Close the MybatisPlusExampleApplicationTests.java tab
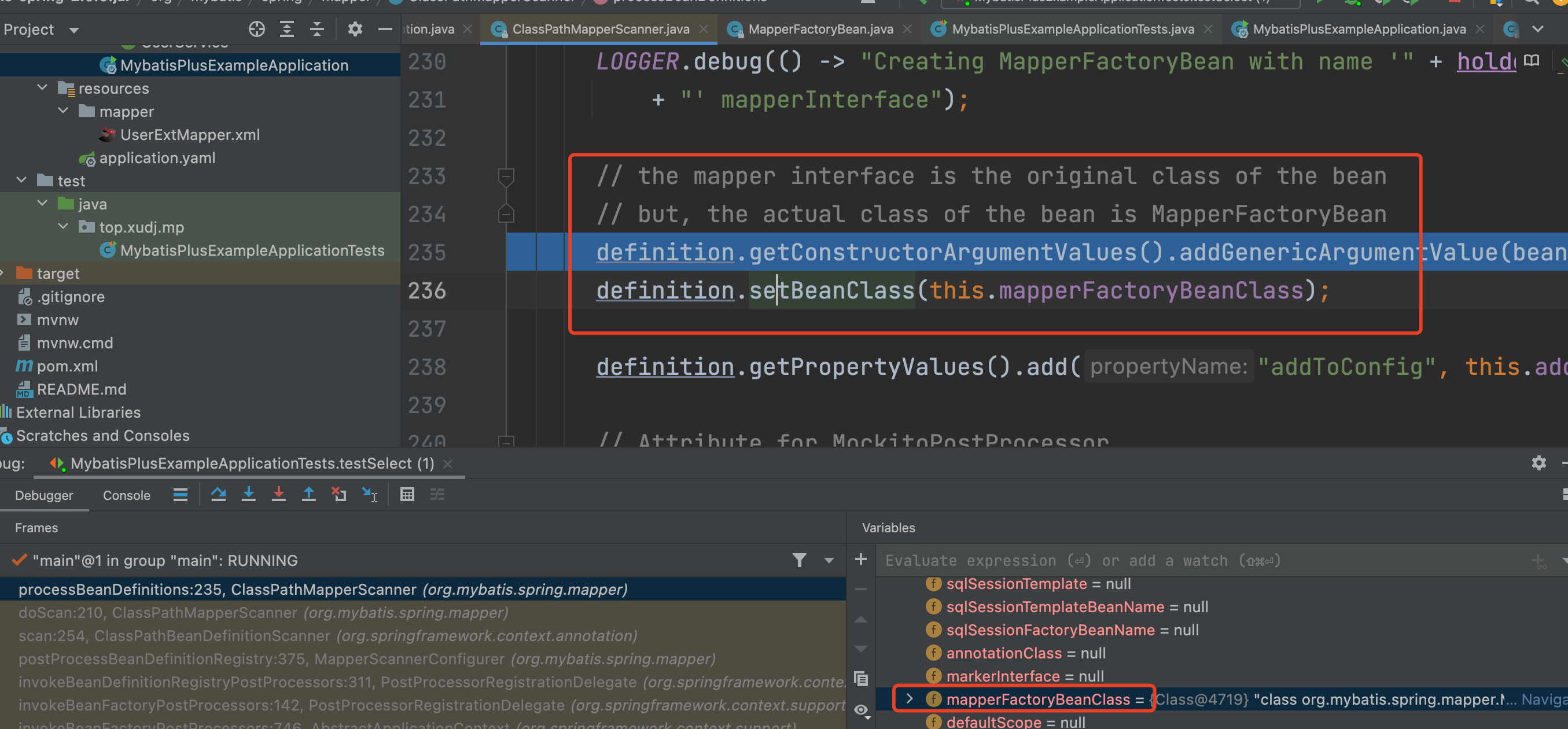Viewport: 1568px width, 729px height. pos(1208,28)
